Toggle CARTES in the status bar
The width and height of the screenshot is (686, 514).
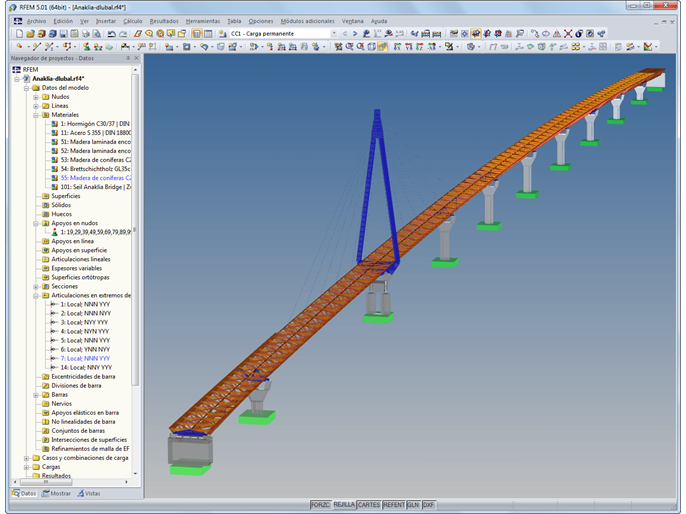[369, 505]
